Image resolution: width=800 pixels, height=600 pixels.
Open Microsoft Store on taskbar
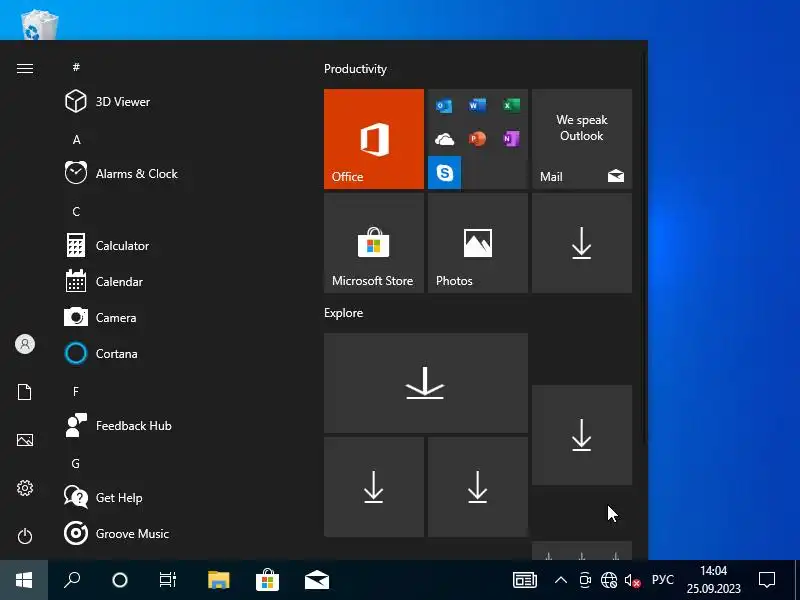pyautogui.click(x=267, y=580)
